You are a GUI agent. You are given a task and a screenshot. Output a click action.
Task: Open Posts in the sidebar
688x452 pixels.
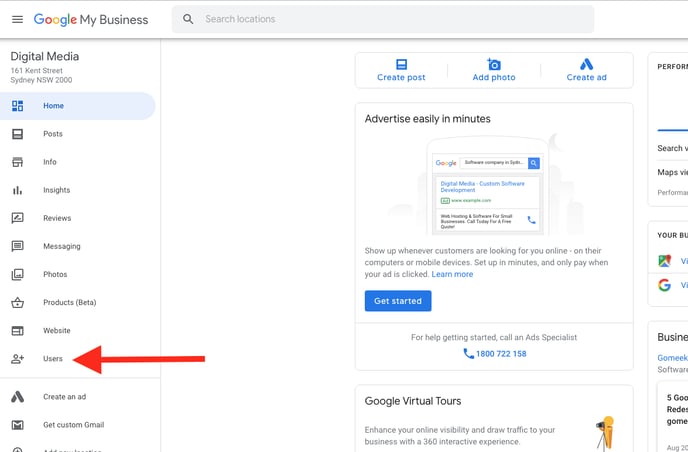point(53,134)
